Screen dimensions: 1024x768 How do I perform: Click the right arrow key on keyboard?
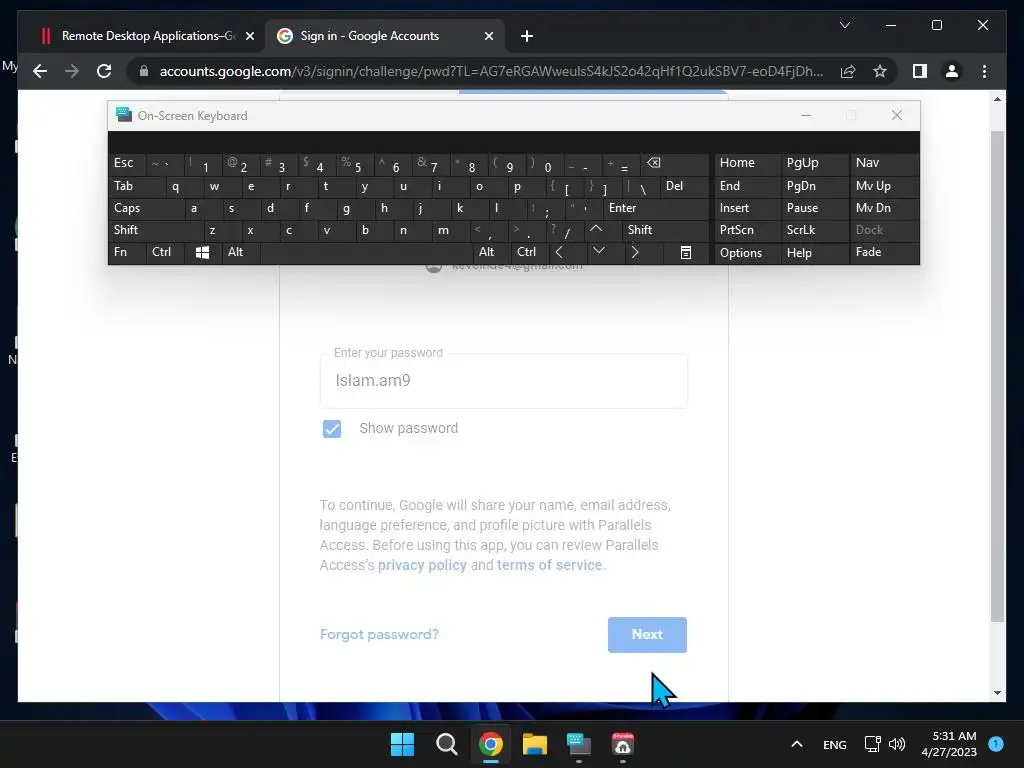point(635,252)
